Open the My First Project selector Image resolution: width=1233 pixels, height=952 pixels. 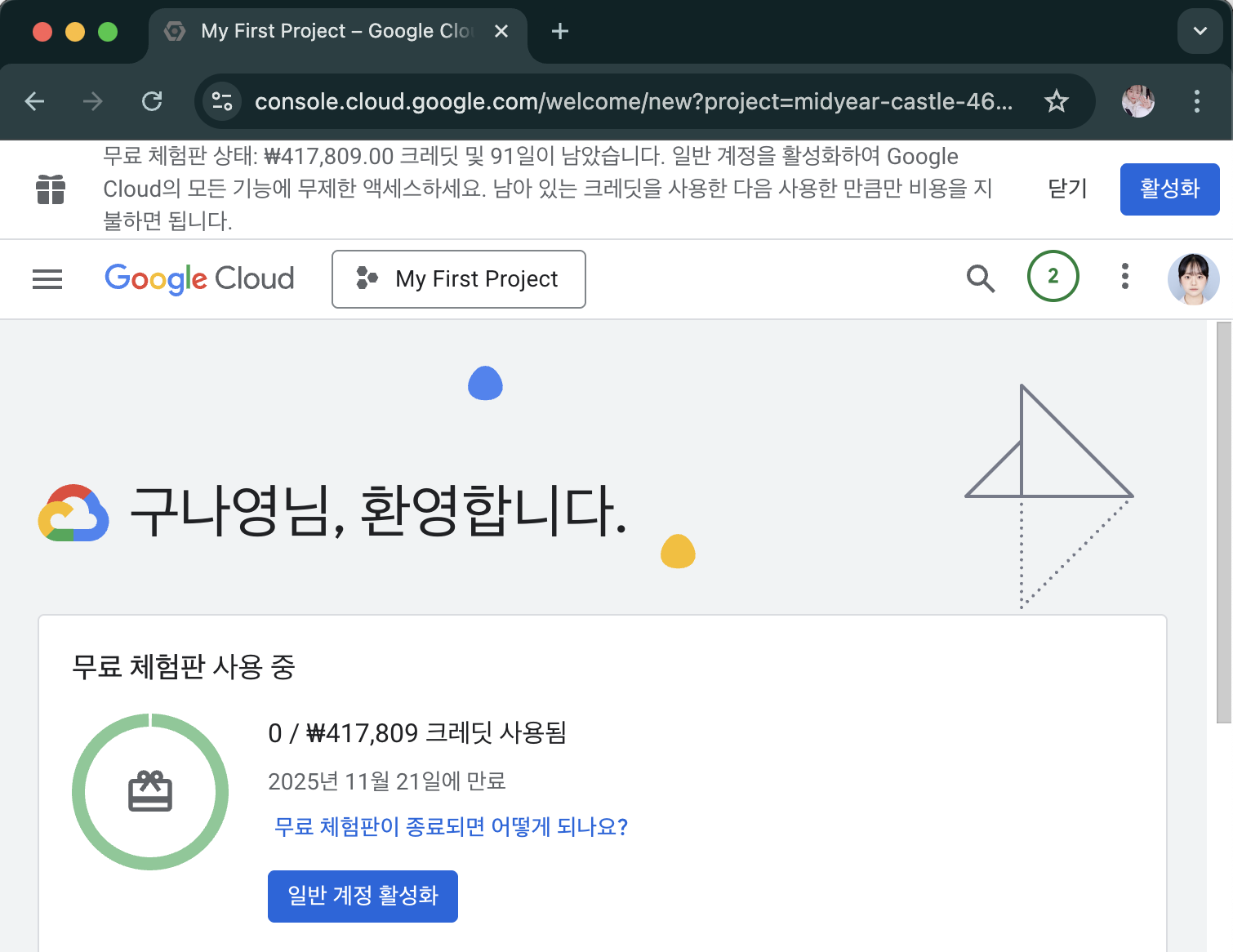pos(459,279)
